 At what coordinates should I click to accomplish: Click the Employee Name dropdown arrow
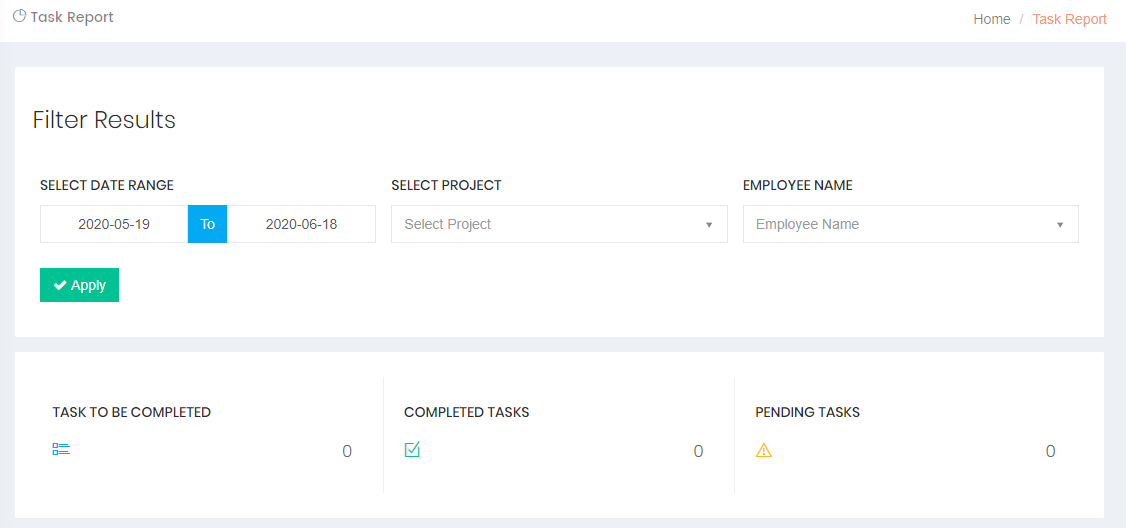pyautogui.click(x=1060, y=225)
